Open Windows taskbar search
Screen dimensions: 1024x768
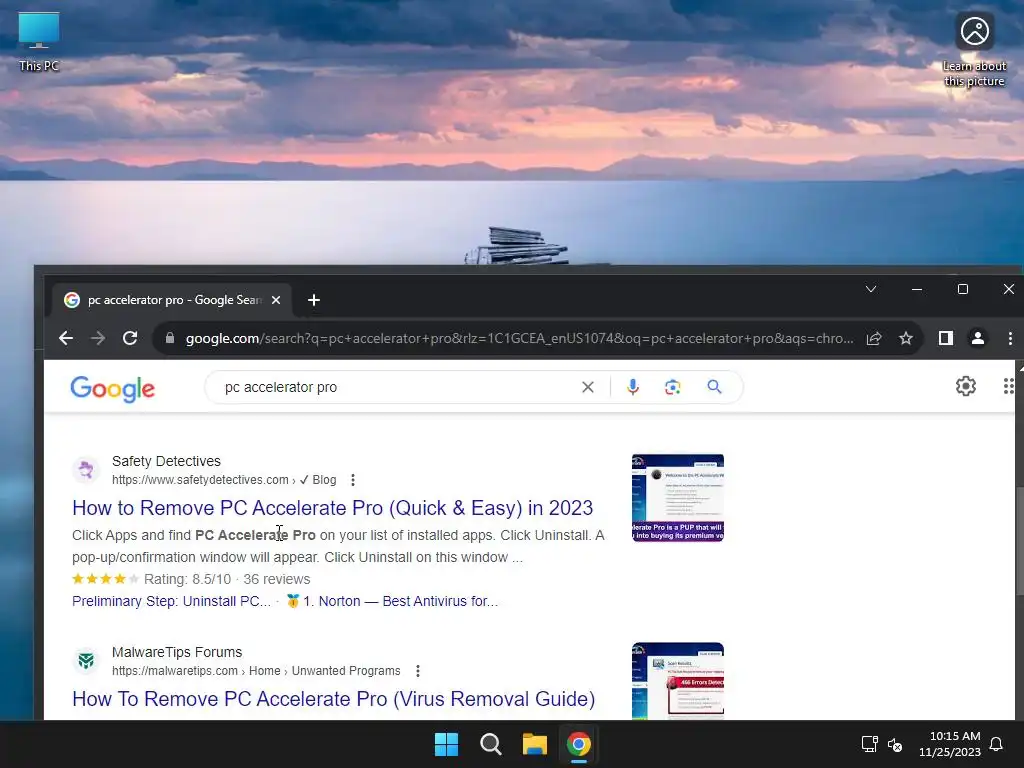pyautogui.click(x=490, y=744)
